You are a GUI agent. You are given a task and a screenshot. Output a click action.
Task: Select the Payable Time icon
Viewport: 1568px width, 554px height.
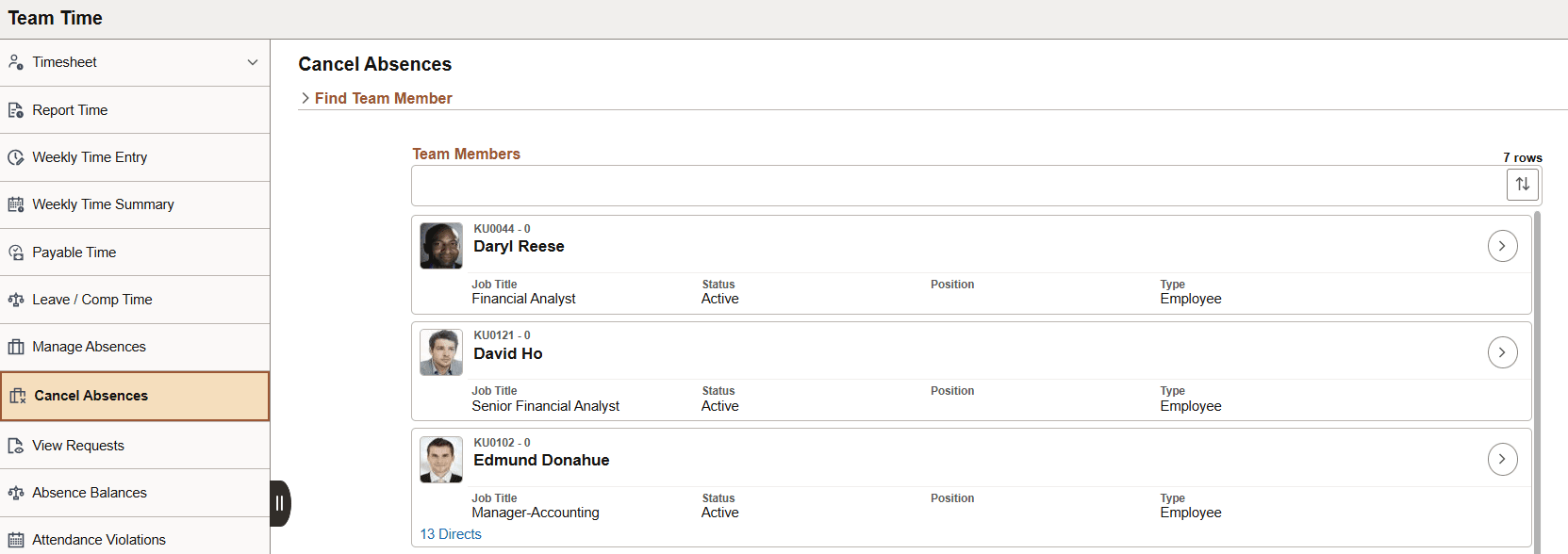click(16, 252)
